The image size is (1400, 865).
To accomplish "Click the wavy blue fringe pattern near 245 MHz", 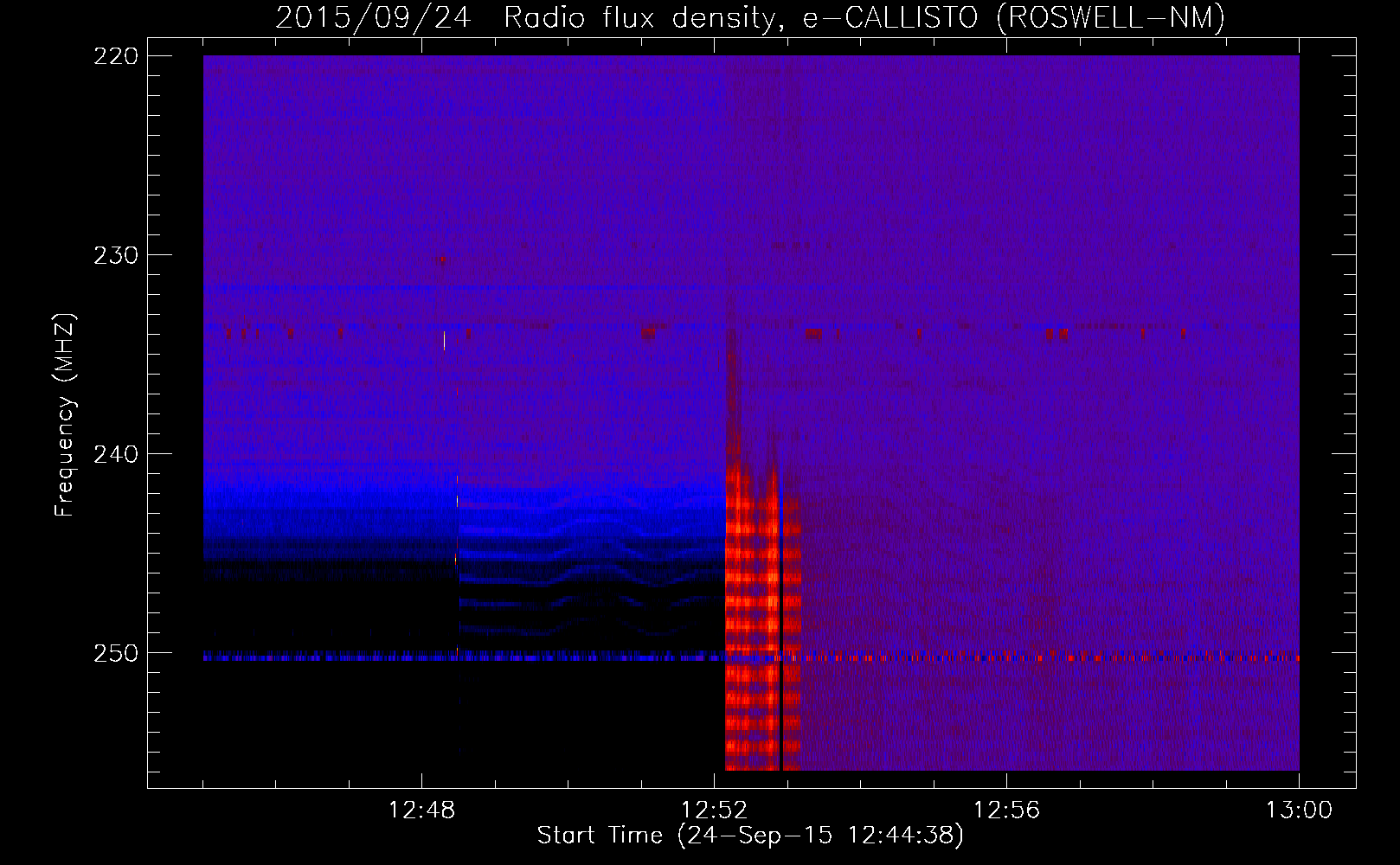I will (591, 562).
